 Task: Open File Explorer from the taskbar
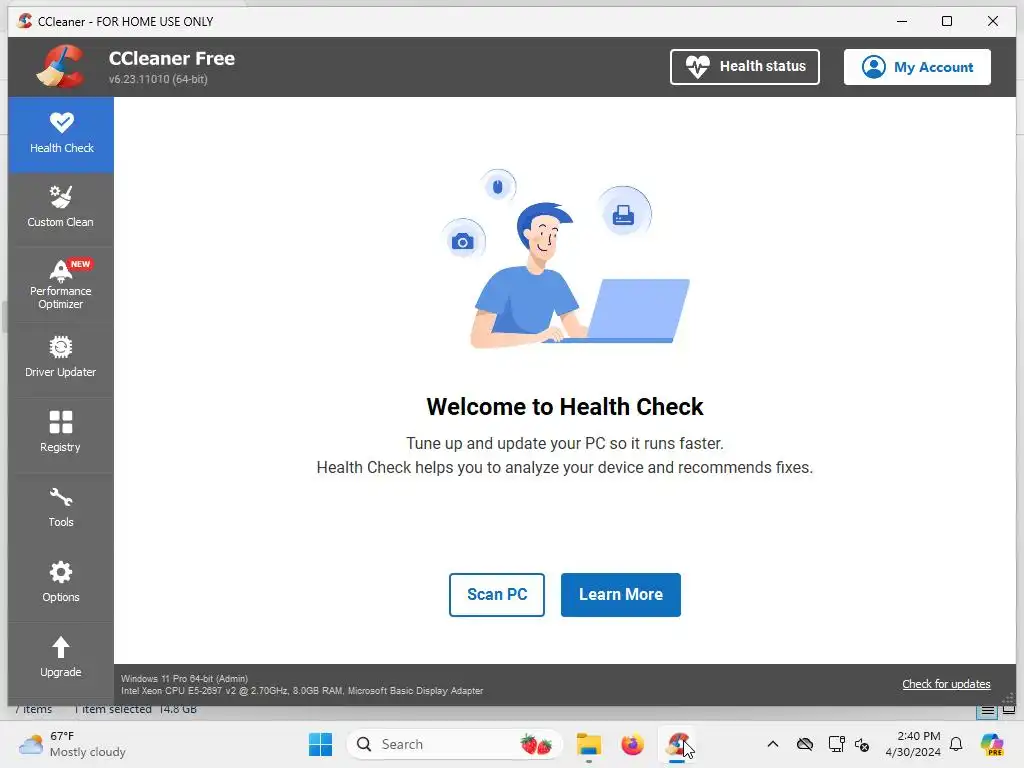588,744
